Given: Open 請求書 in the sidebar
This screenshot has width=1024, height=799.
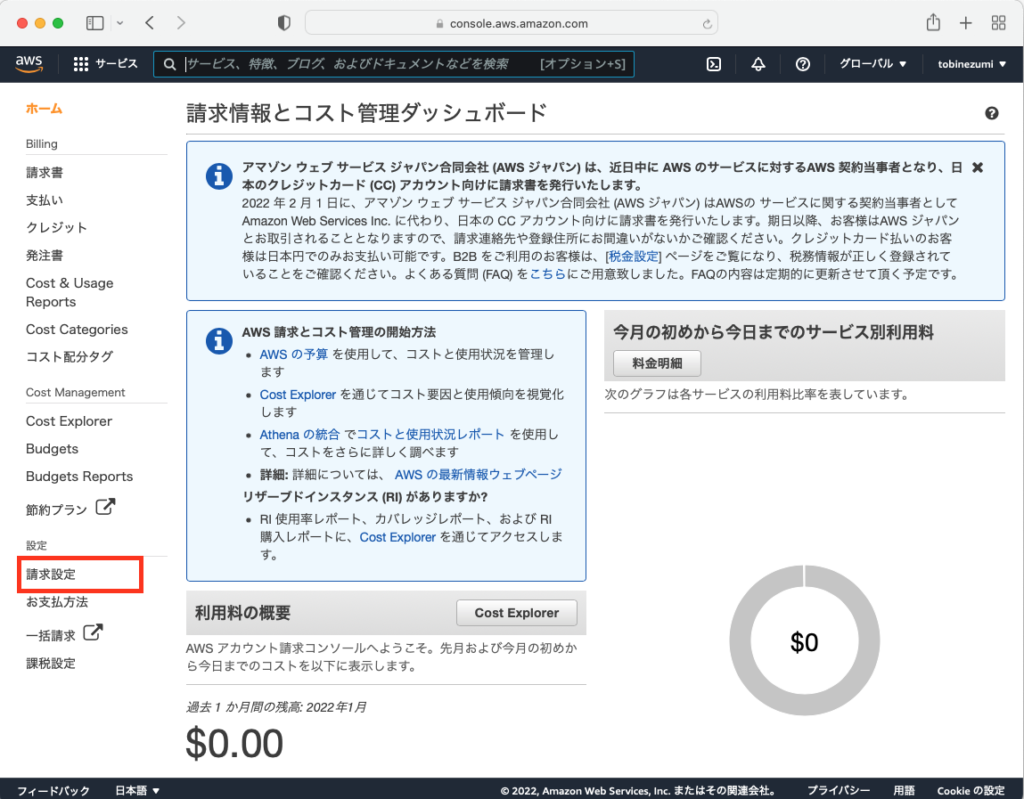Looking at the screenshot, I should [44, 172].
